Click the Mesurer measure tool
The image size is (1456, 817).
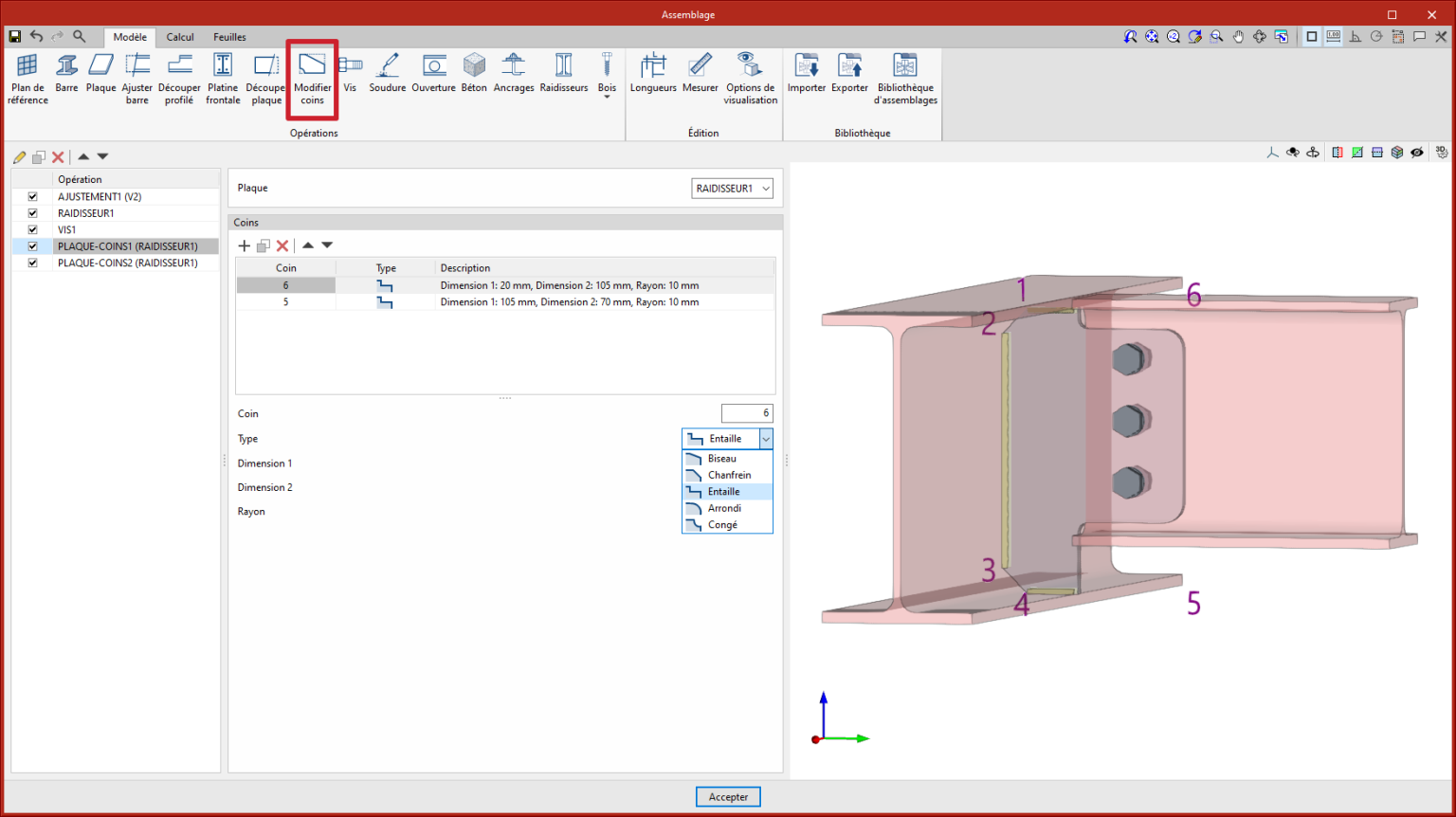click(x=700, y=74)
